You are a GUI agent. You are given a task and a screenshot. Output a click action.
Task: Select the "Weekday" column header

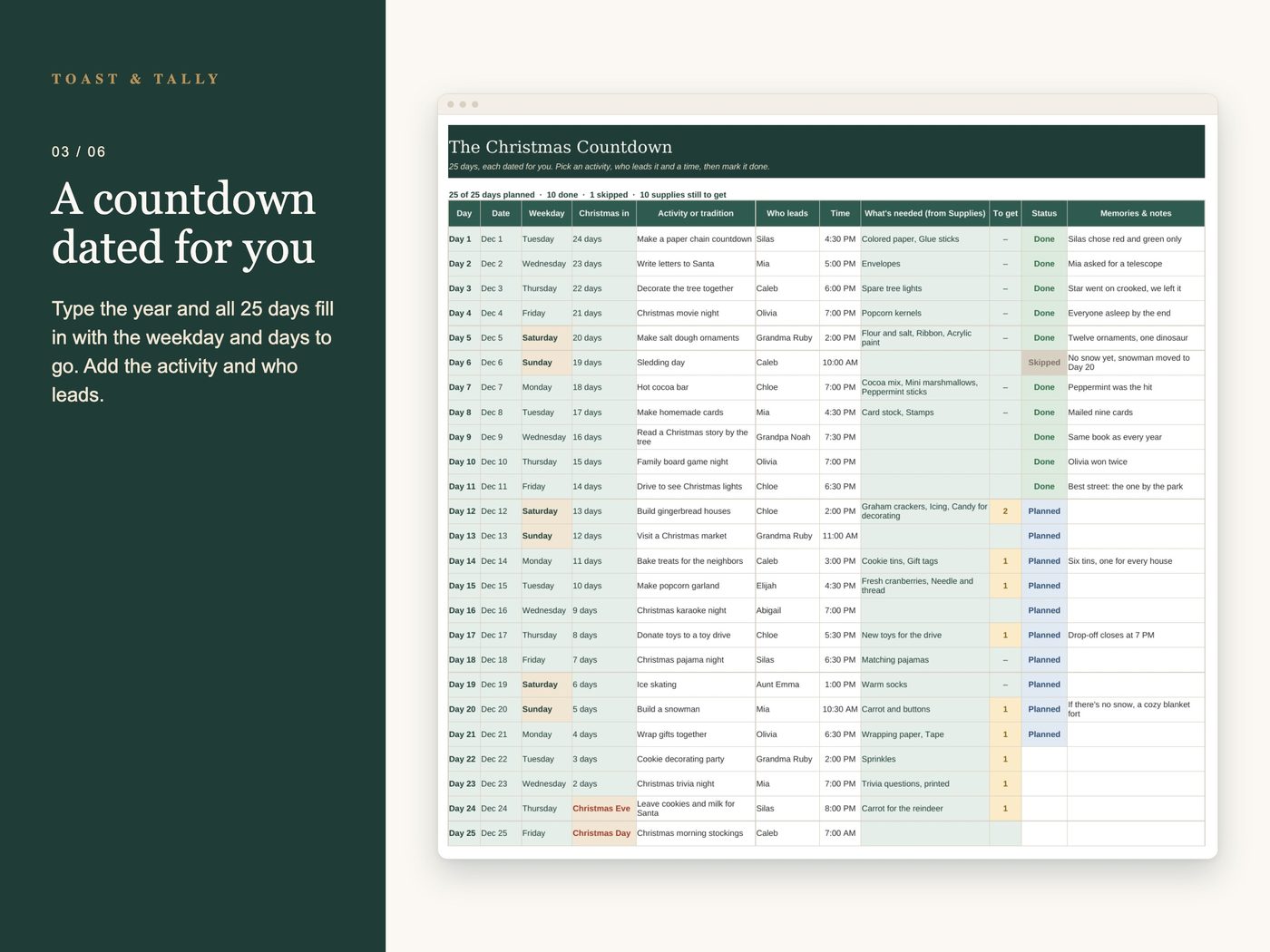click(546, 214)
